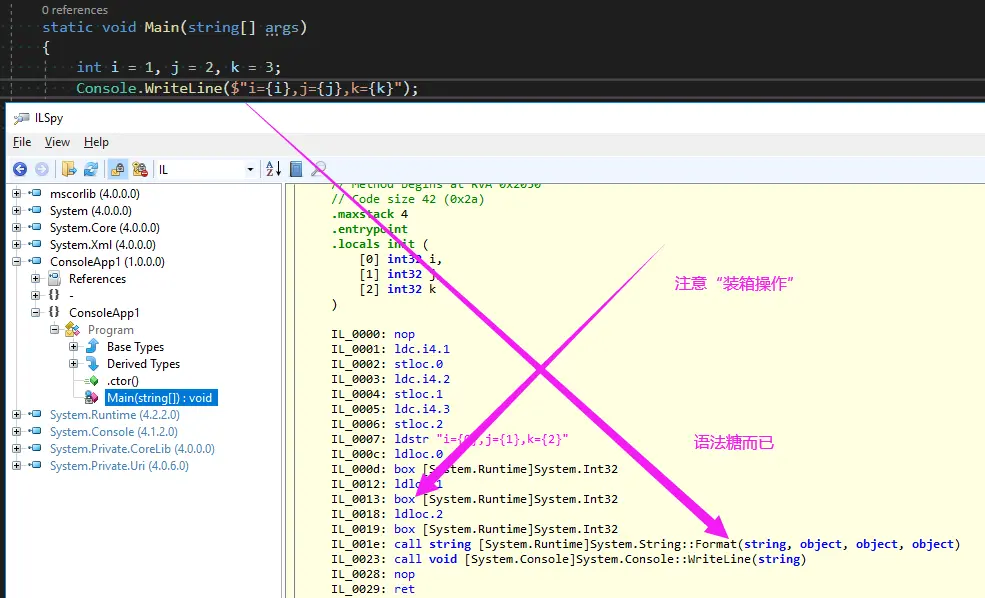Click the ILSpy title bar app icon
Screen dimensions: 985x598
pos(21,118)
